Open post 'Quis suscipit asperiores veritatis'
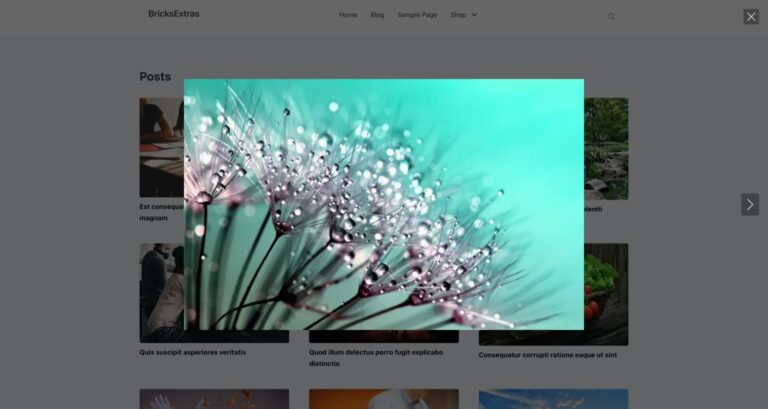 192,352
